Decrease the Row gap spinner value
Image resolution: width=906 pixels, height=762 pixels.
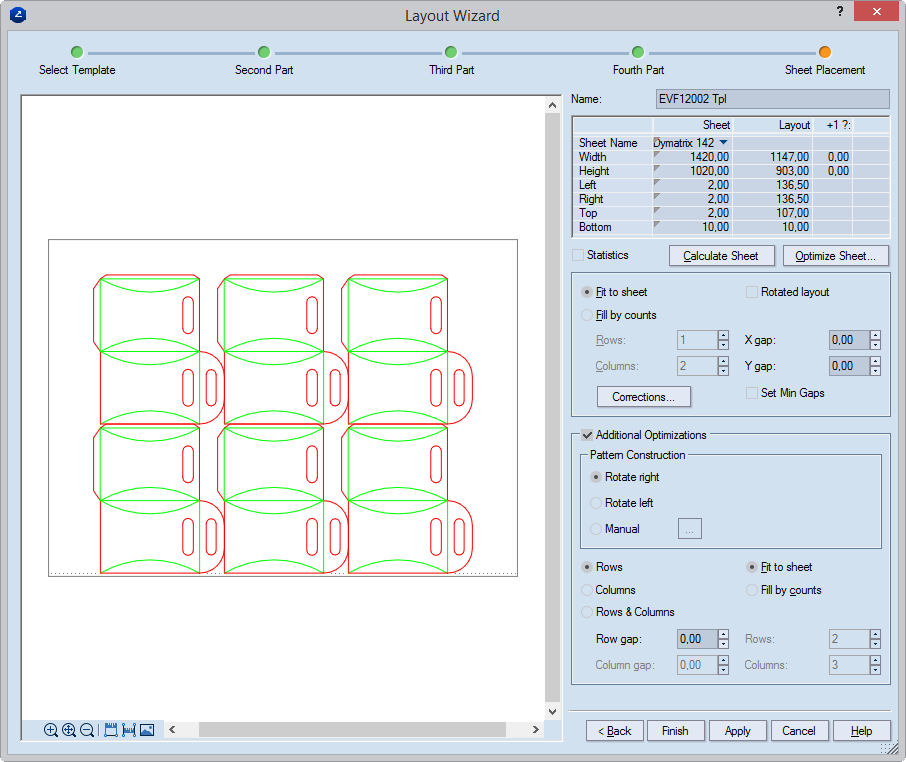tap(723, 644)
